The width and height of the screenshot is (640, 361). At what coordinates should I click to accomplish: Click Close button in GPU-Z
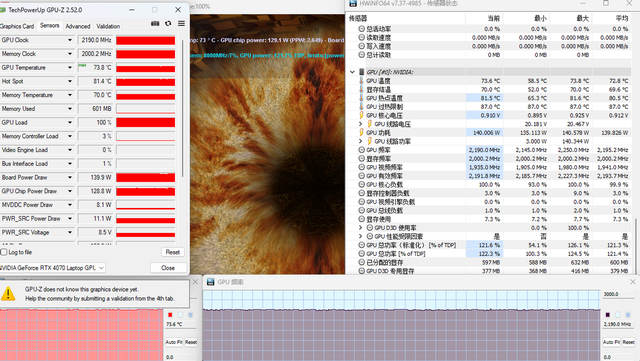[168, 268]
